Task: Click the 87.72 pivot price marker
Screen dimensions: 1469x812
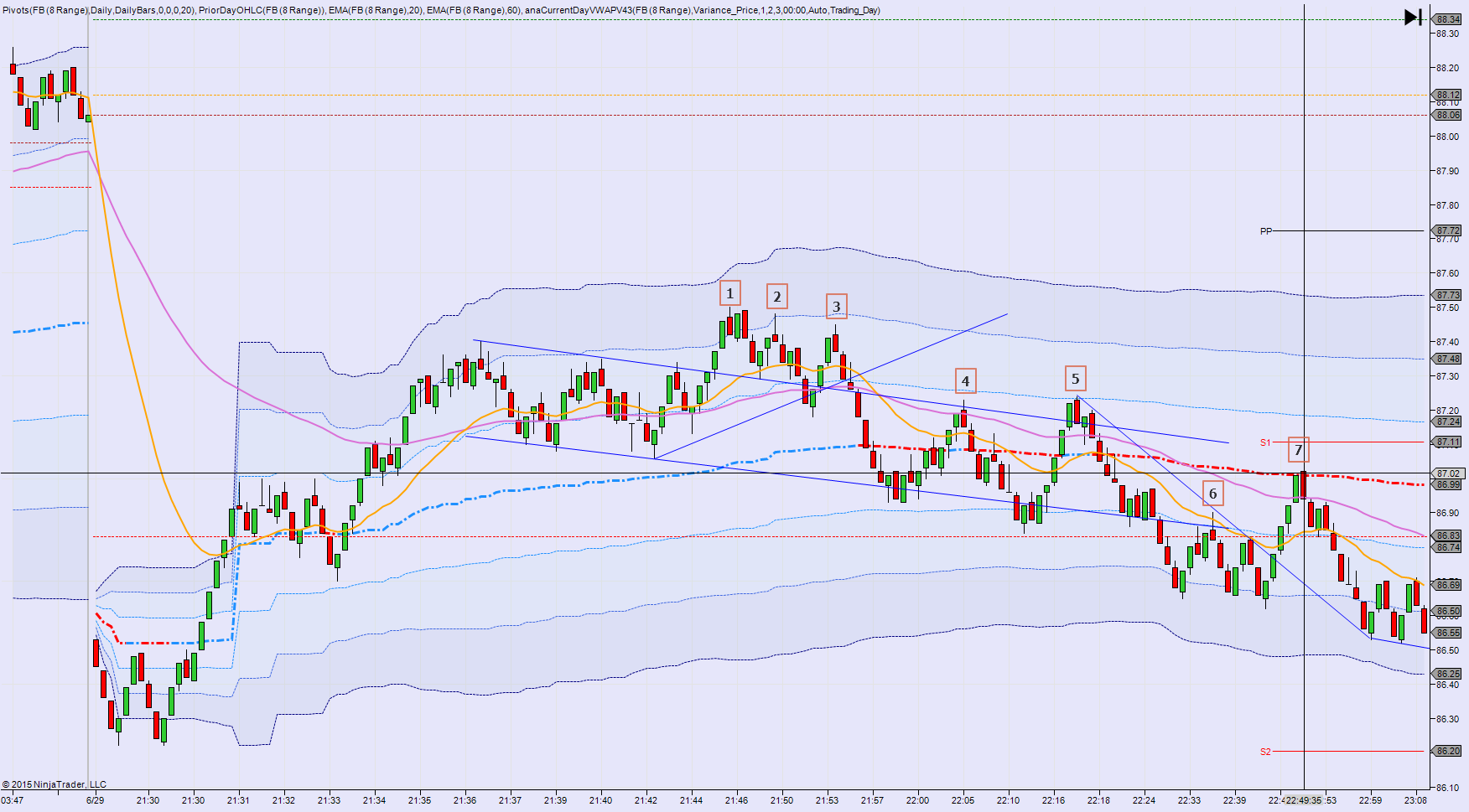Action: [1447, 230]
